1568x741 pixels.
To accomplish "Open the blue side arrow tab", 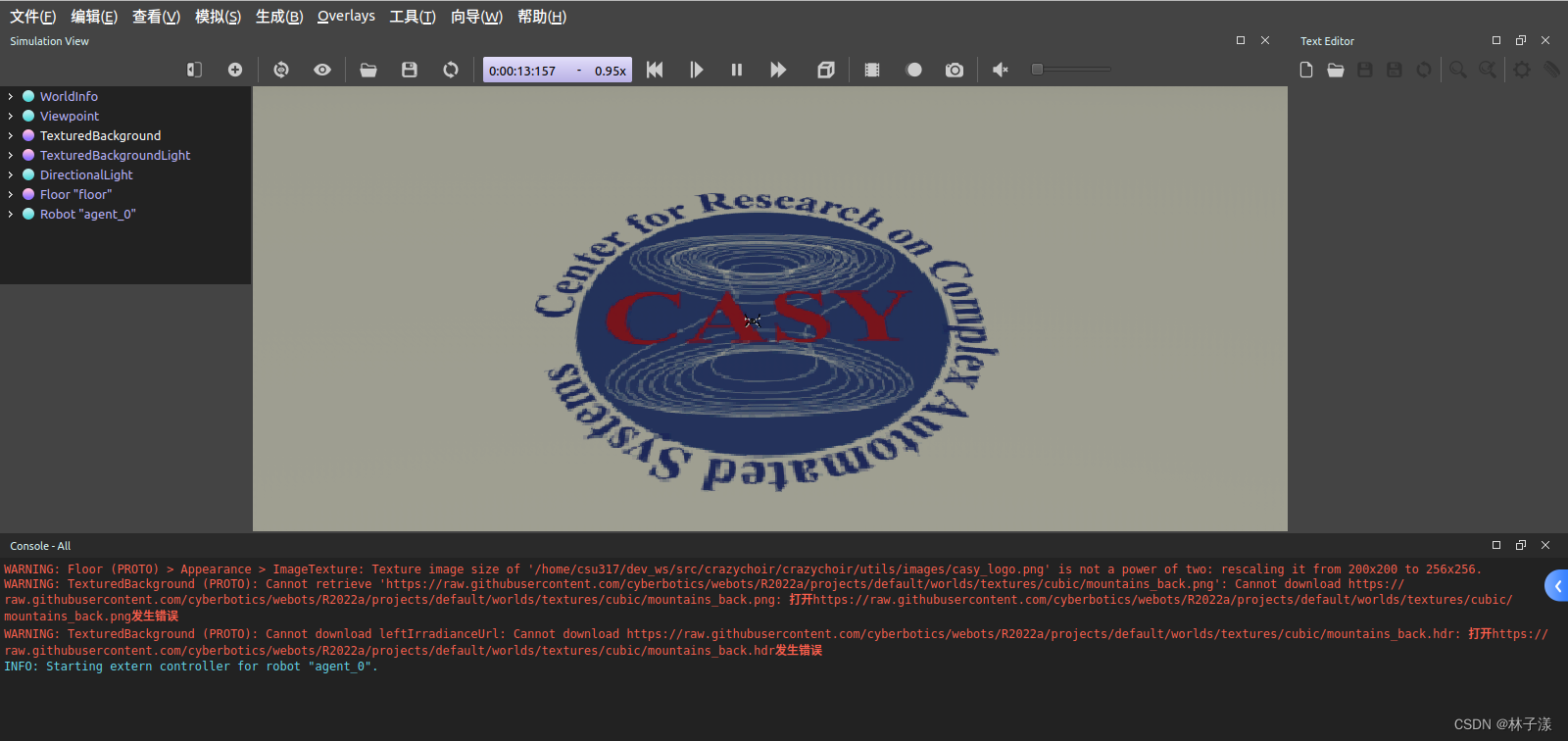I will (1556, 585).
